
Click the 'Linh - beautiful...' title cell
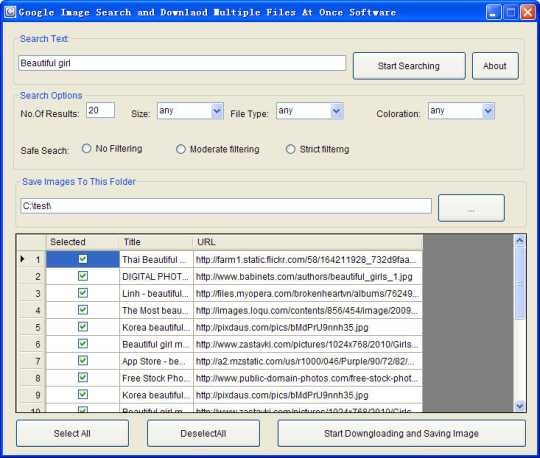coord(156,293)
